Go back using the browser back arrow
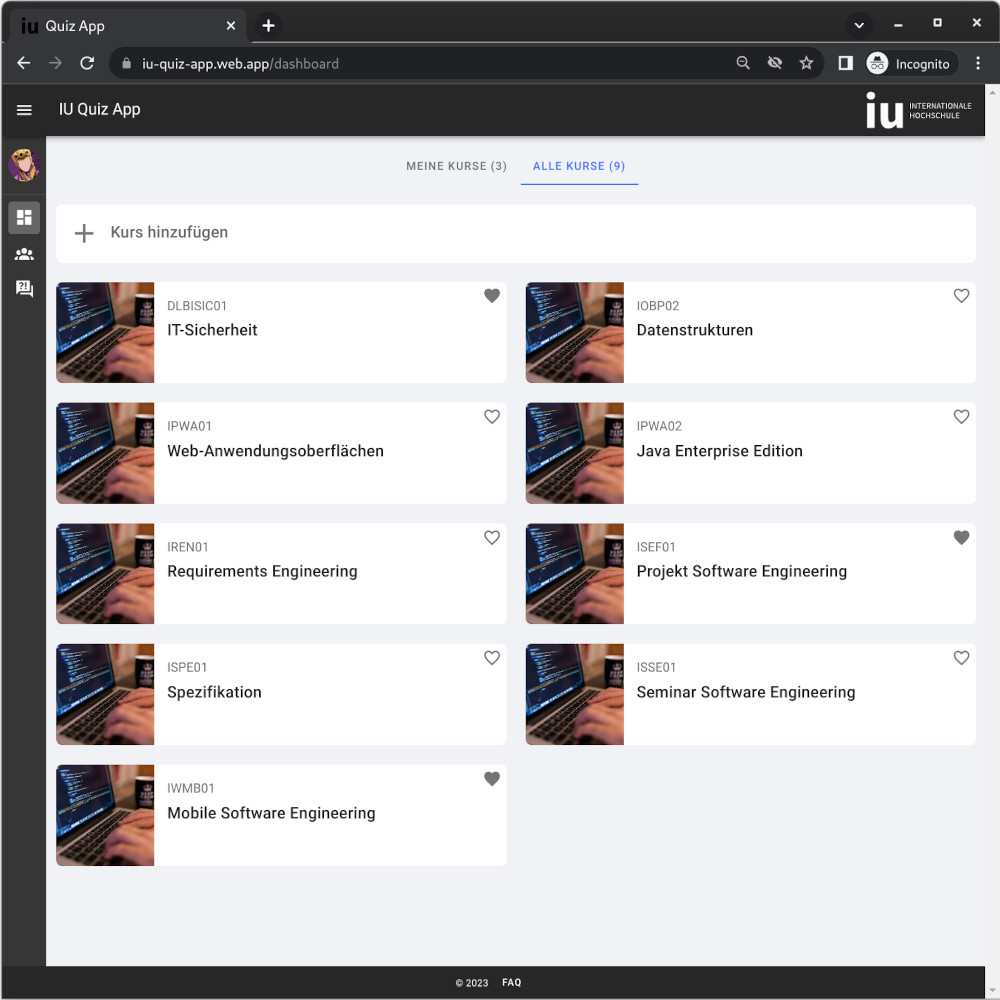Image resolution: width=1000 pixels, height=1000 pixels. pyautogui.click(x=24, y=63)
